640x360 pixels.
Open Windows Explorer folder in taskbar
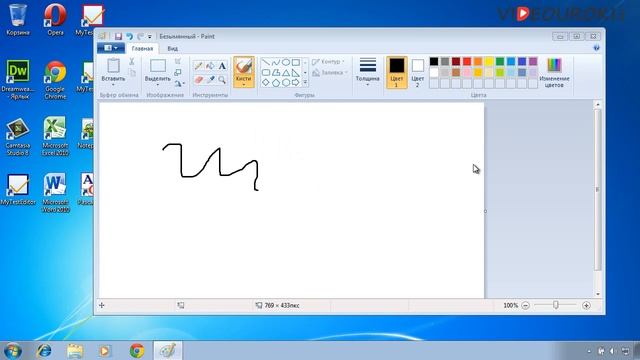click(75, 351)
